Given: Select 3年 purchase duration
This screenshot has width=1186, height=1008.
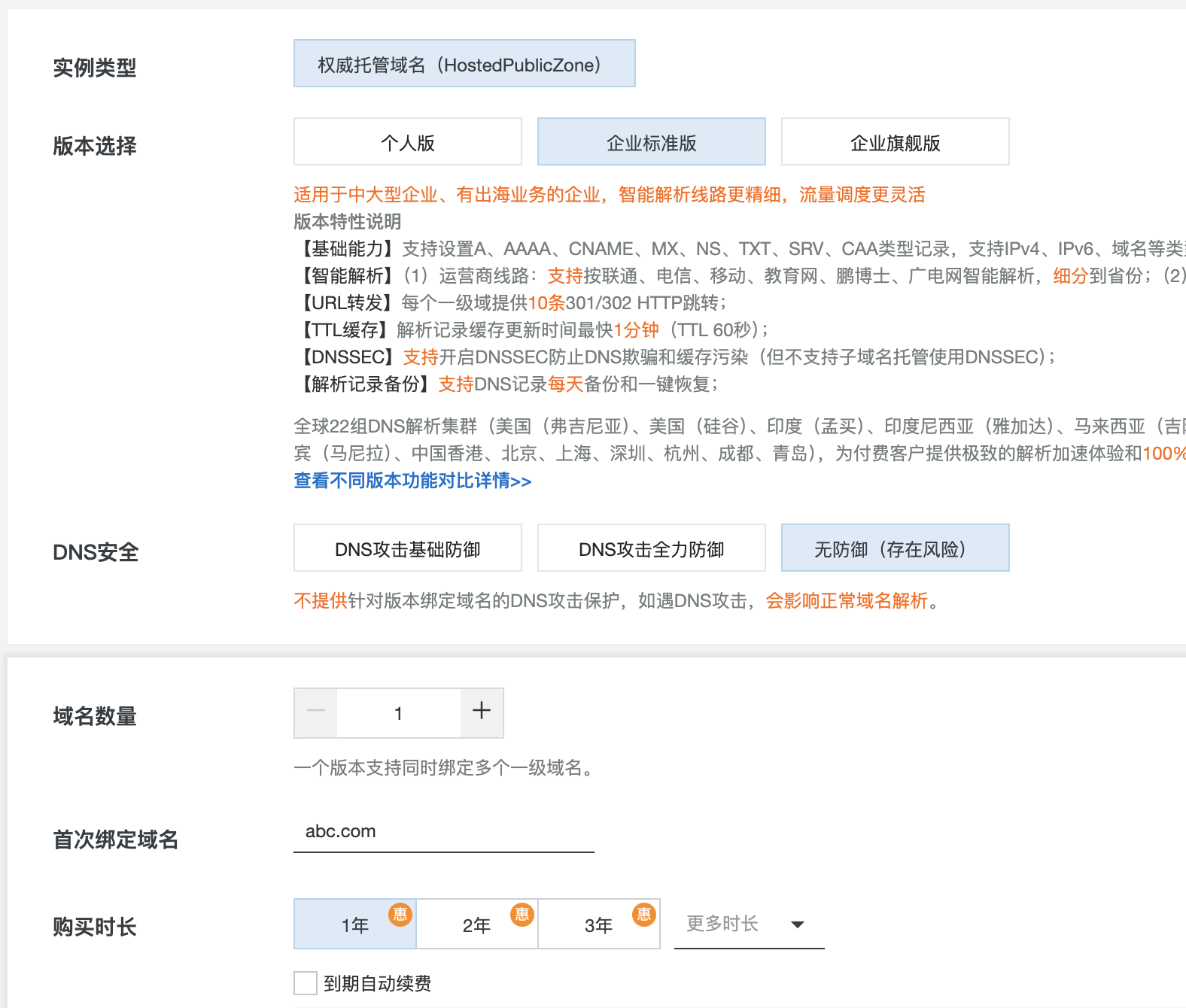Looking at the screenshot, I should [x=598, y=924].
